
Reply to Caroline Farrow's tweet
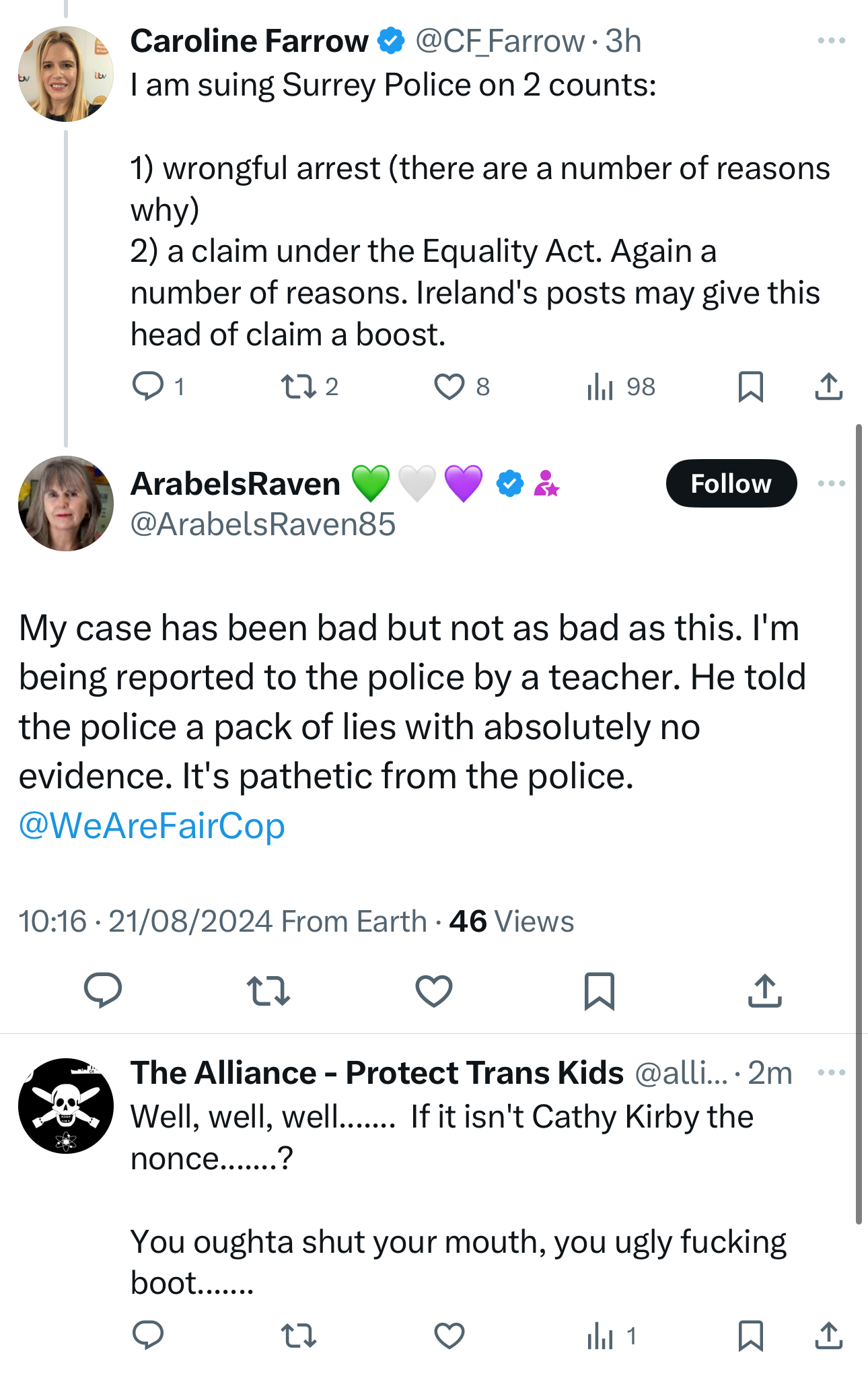[x=148, y=386]
